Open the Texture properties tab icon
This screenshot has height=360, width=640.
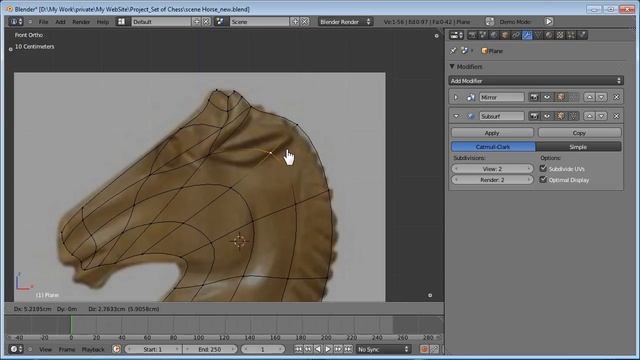pos(560,35)
